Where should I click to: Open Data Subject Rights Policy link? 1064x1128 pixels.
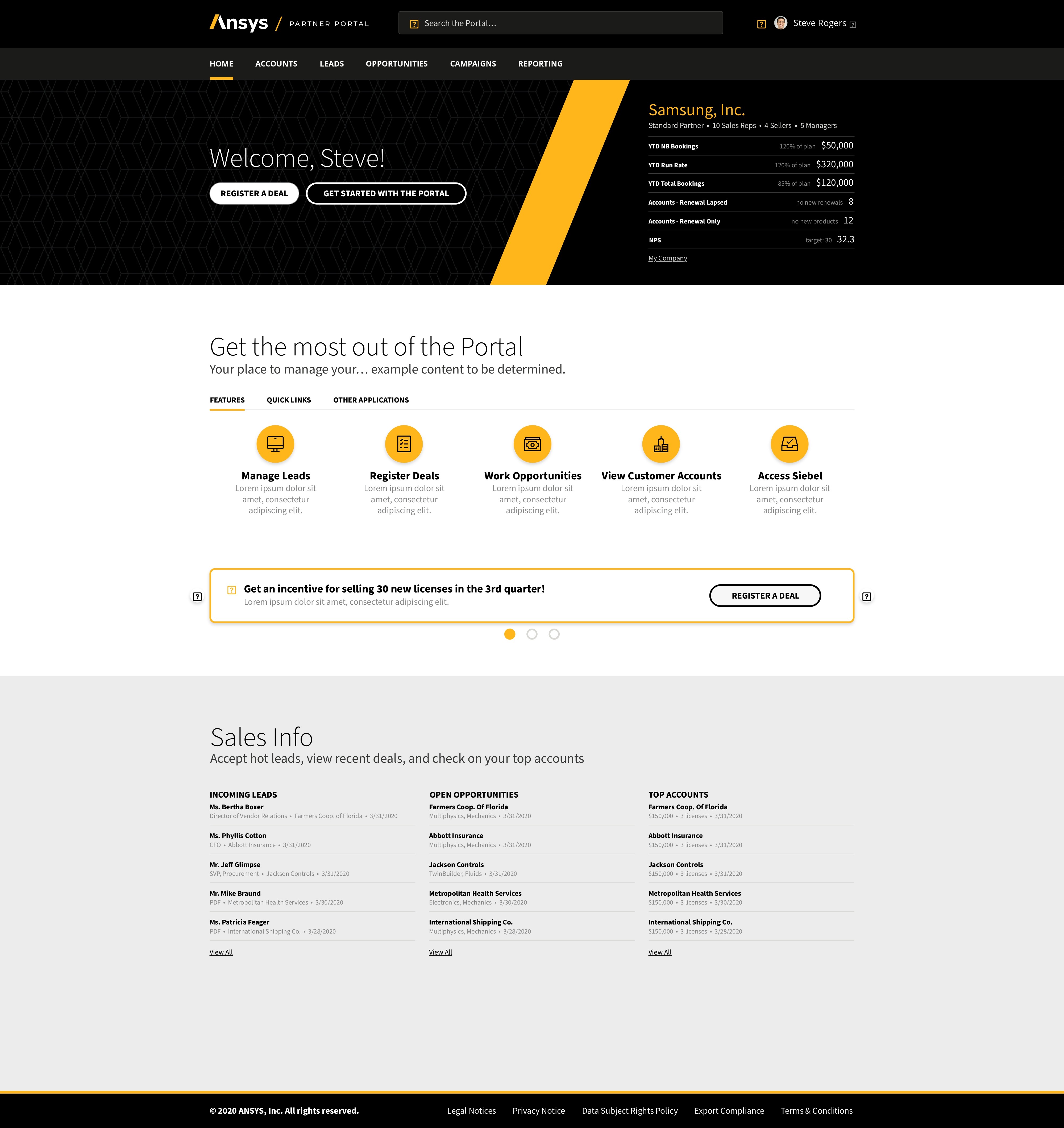point(629,1111)
